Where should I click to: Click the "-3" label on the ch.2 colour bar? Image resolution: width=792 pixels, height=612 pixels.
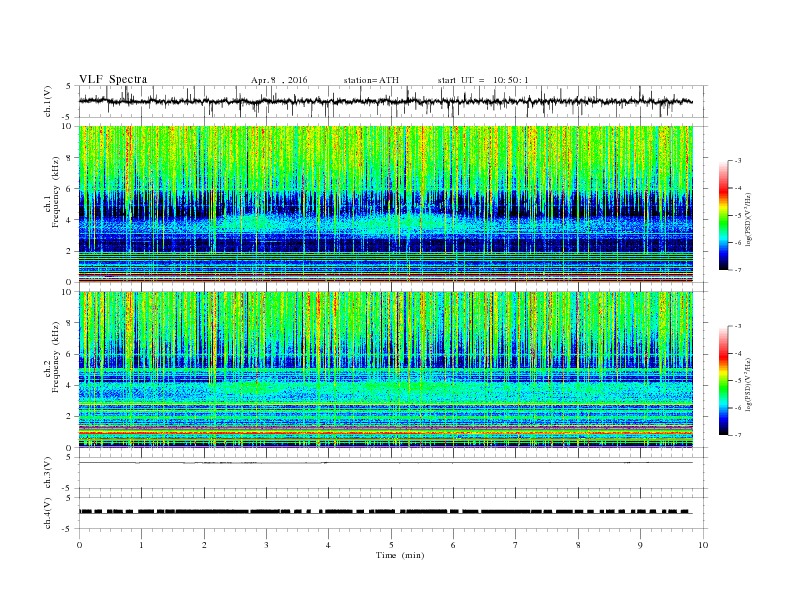coord(737,326)
